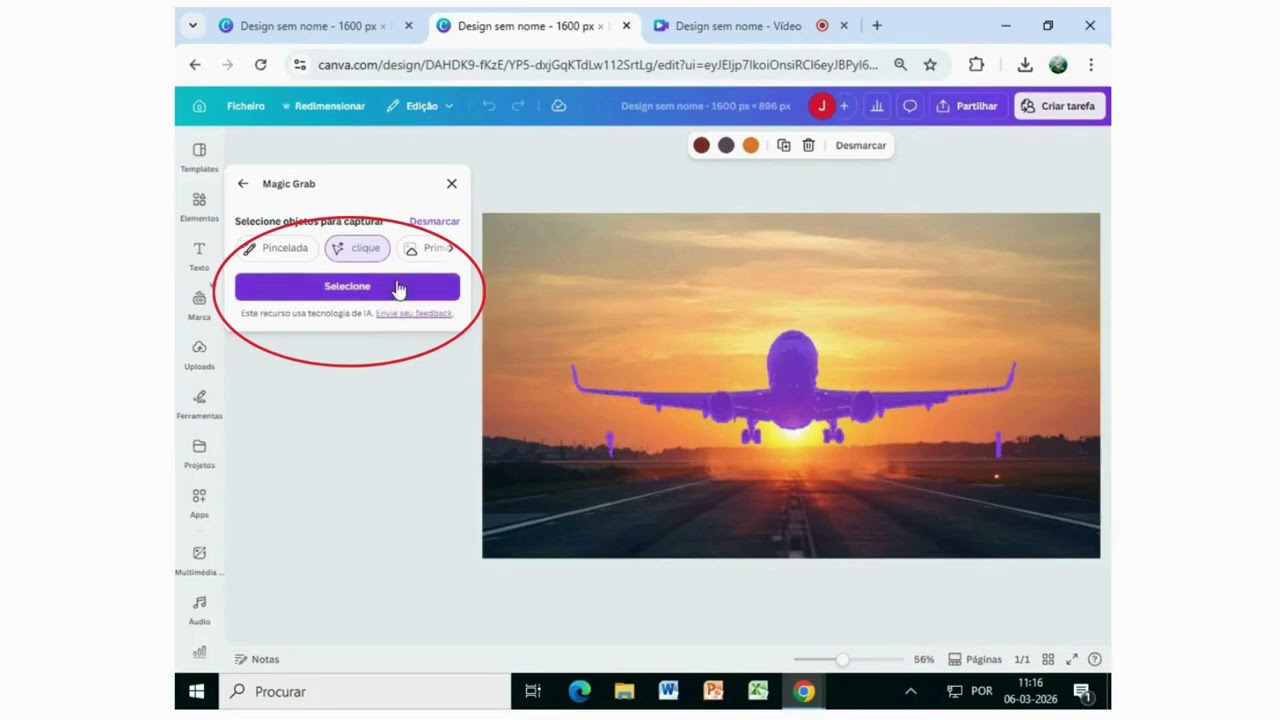Open the Elementos sidebar panel
This screenshot has height=720, width=1280.
(199, 207)
